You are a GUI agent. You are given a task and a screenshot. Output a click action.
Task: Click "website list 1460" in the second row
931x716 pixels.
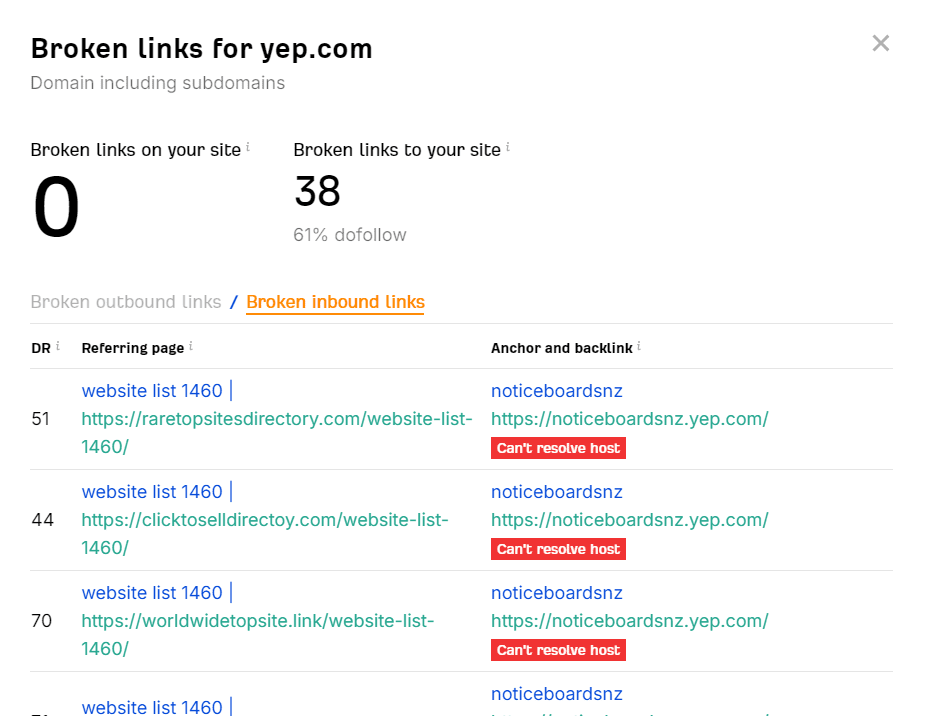click(x=154, y=491)
